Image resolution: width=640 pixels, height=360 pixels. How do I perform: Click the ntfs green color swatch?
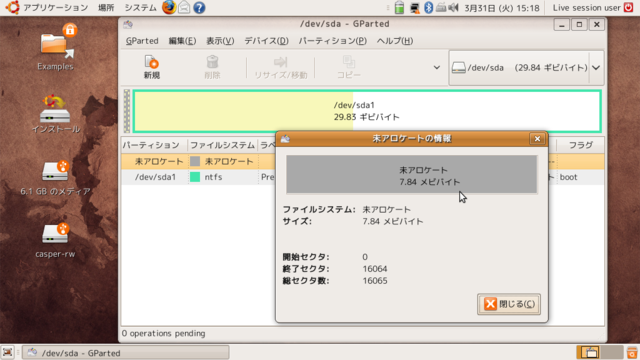click(195, 177)
